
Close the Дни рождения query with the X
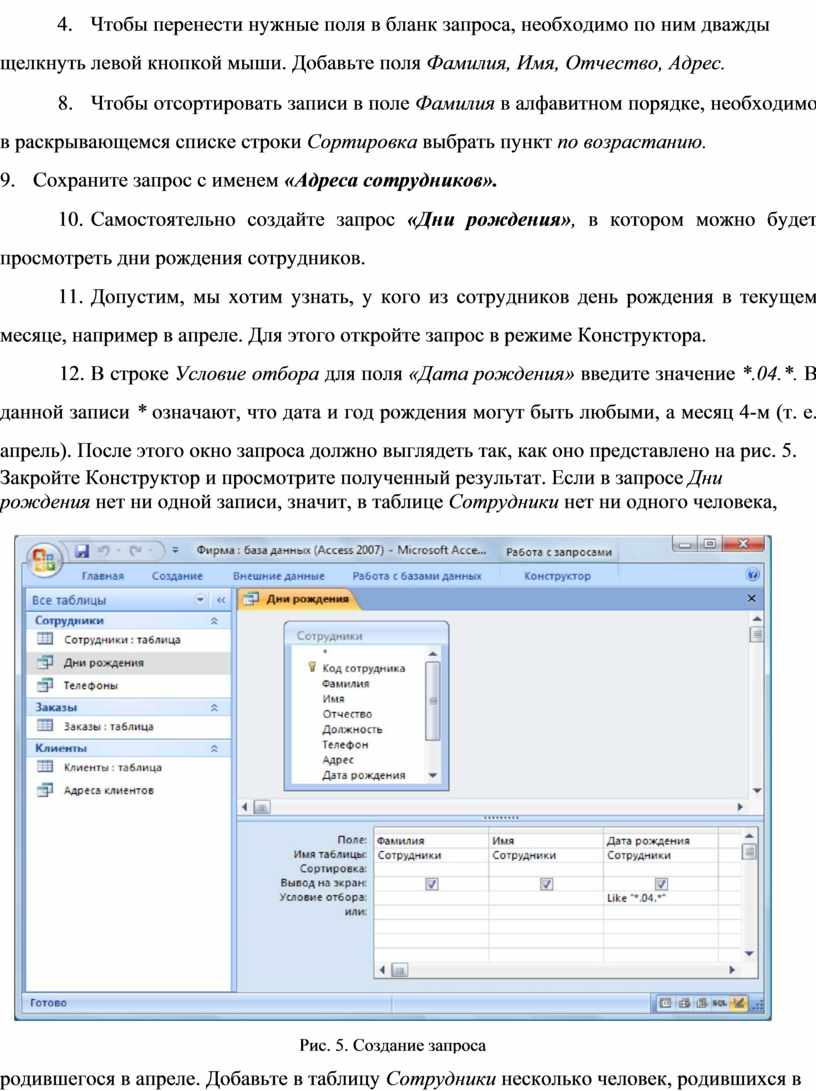tap(751, 598)
